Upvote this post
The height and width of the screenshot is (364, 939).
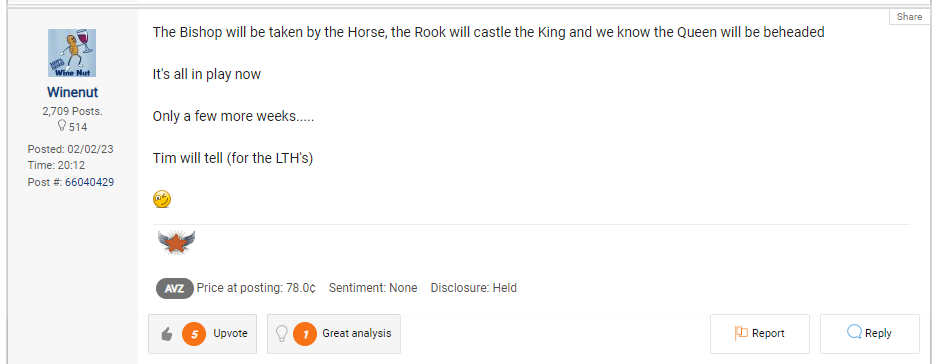(202, 334)
